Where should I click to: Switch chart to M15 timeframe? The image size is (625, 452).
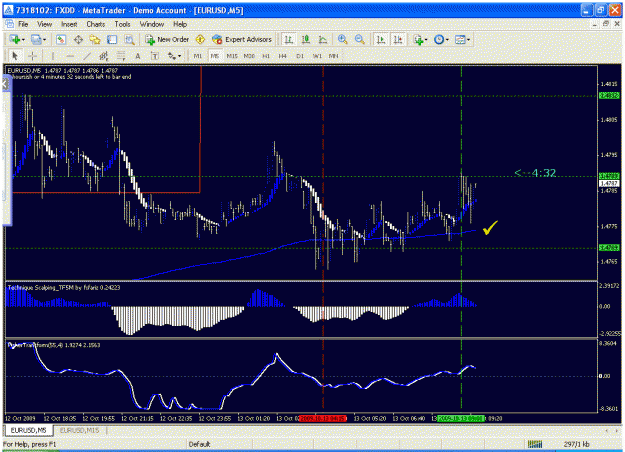tap(232, 56)
